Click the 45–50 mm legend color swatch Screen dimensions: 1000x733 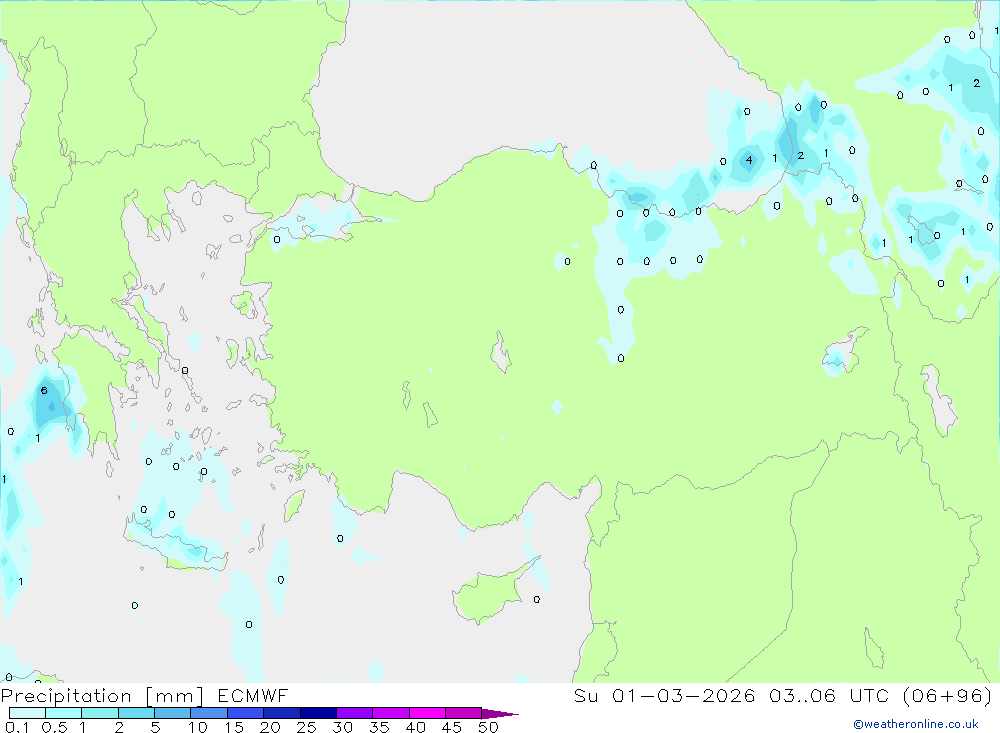(464, 713)
